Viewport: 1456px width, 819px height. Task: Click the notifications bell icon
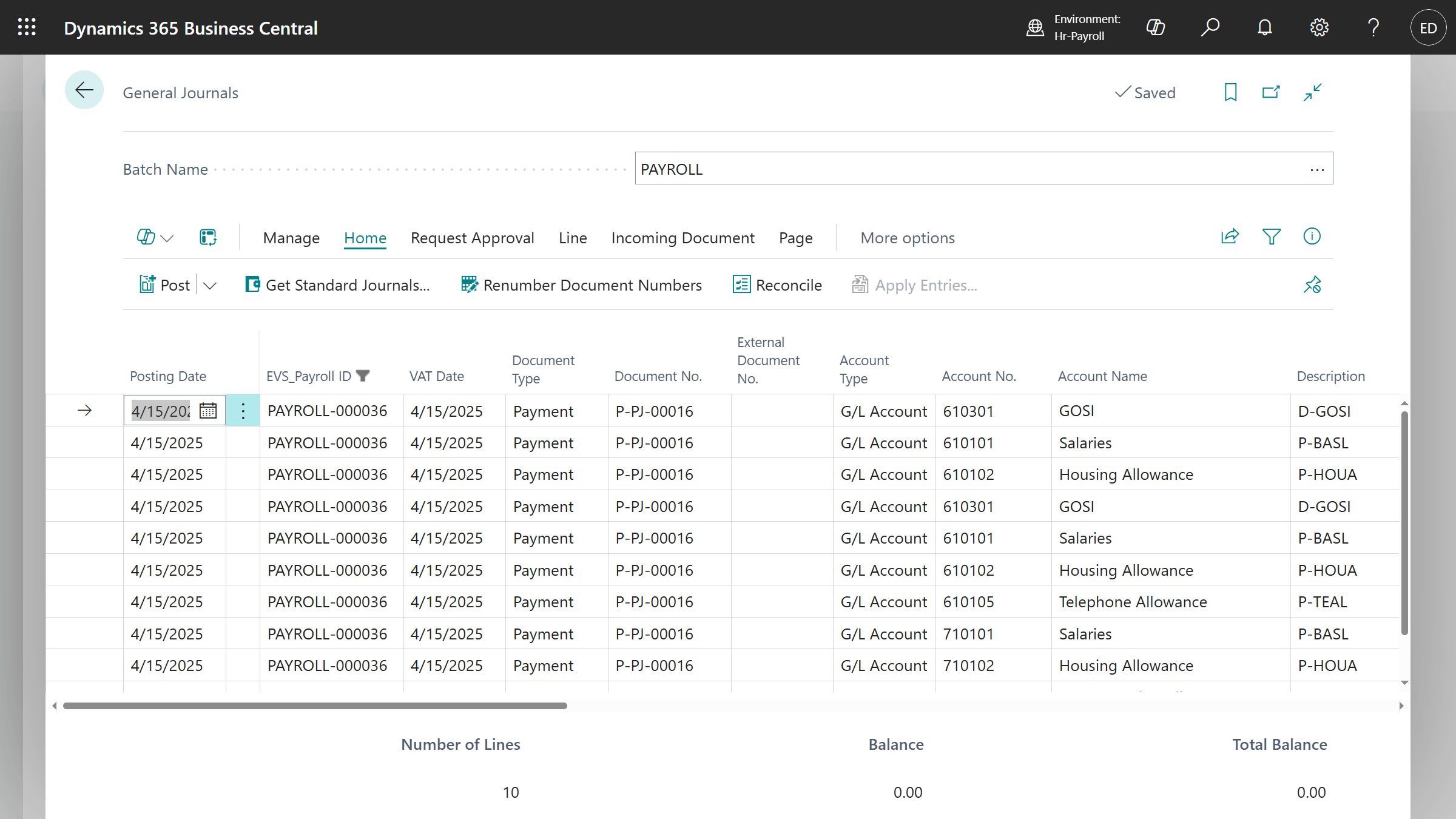coord(1265,27)
